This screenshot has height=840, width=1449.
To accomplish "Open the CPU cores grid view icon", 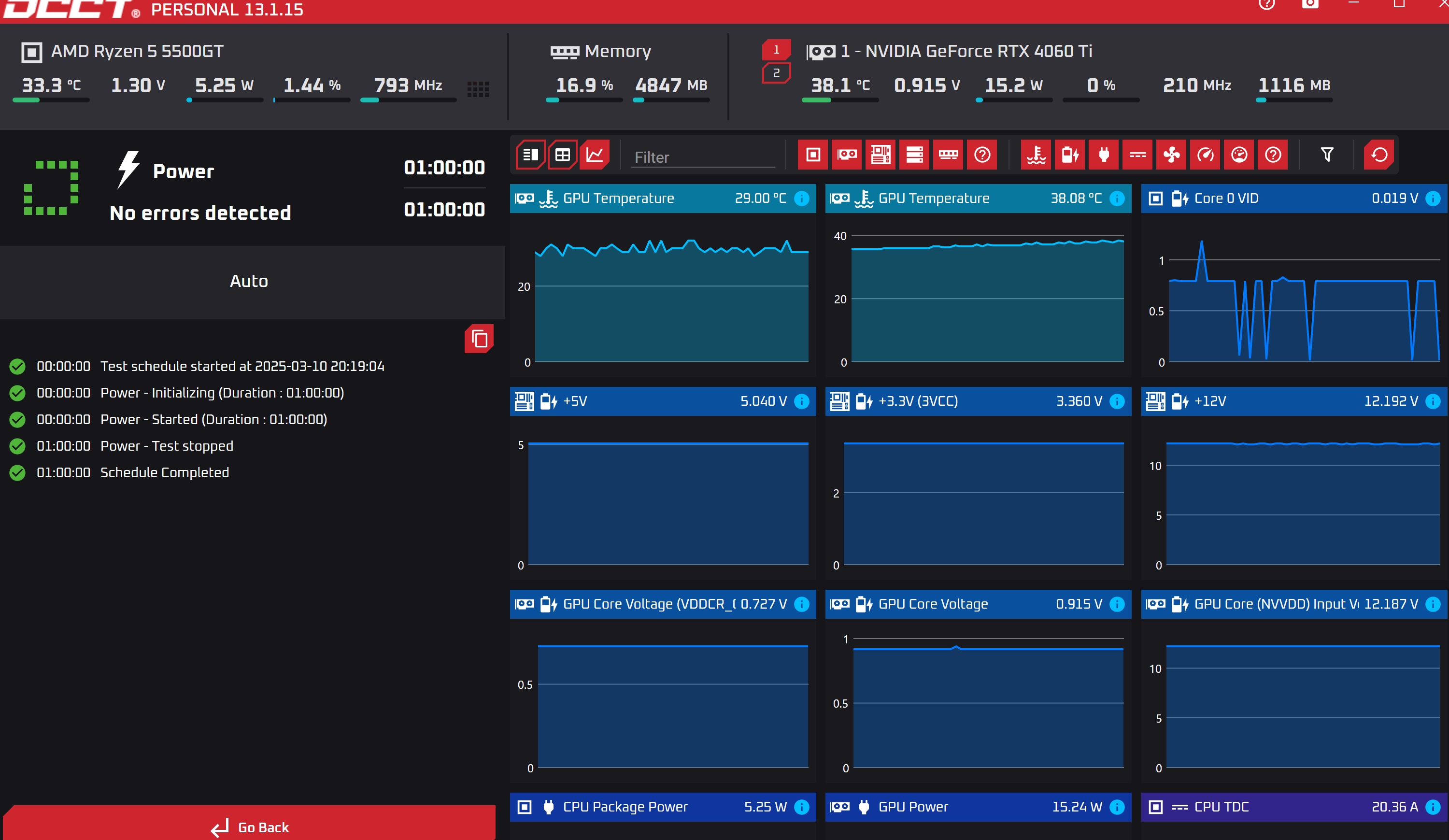I will [x=478, y=89].
